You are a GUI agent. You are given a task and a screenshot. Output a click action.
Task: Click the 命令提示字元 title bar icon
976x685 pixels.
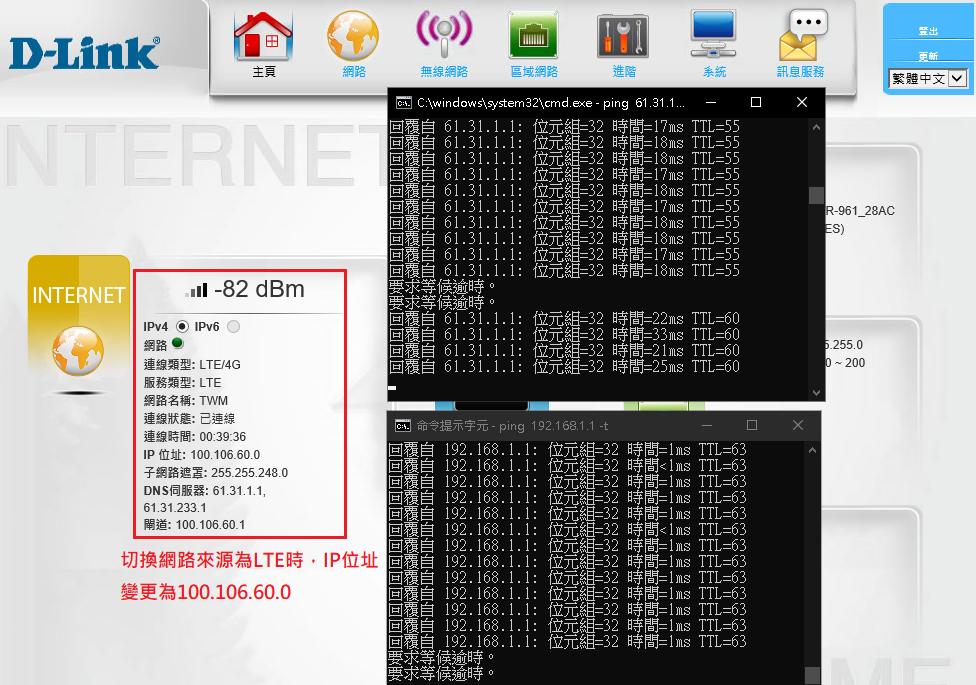[402, 425]
